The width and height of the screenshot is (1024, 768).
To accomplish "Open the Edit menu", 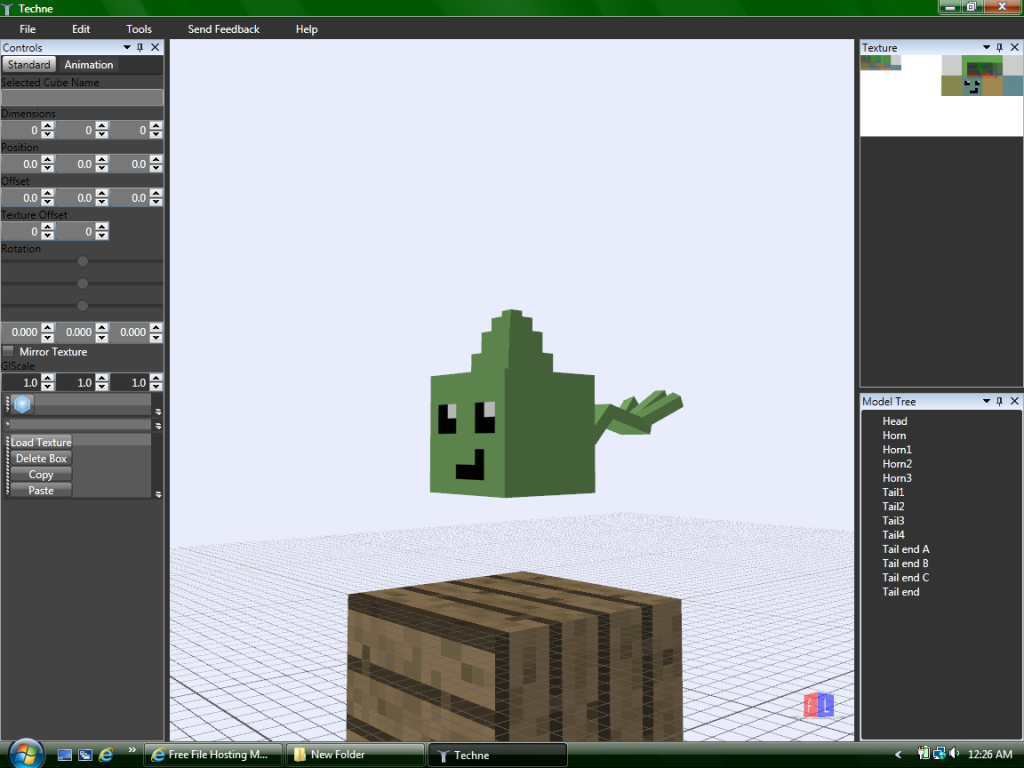I will click(81, 29).
